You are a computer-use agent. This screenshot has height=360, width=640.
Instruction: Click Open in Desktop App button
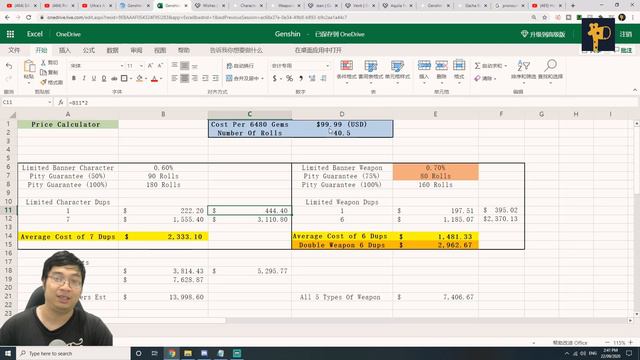(318, 50)
